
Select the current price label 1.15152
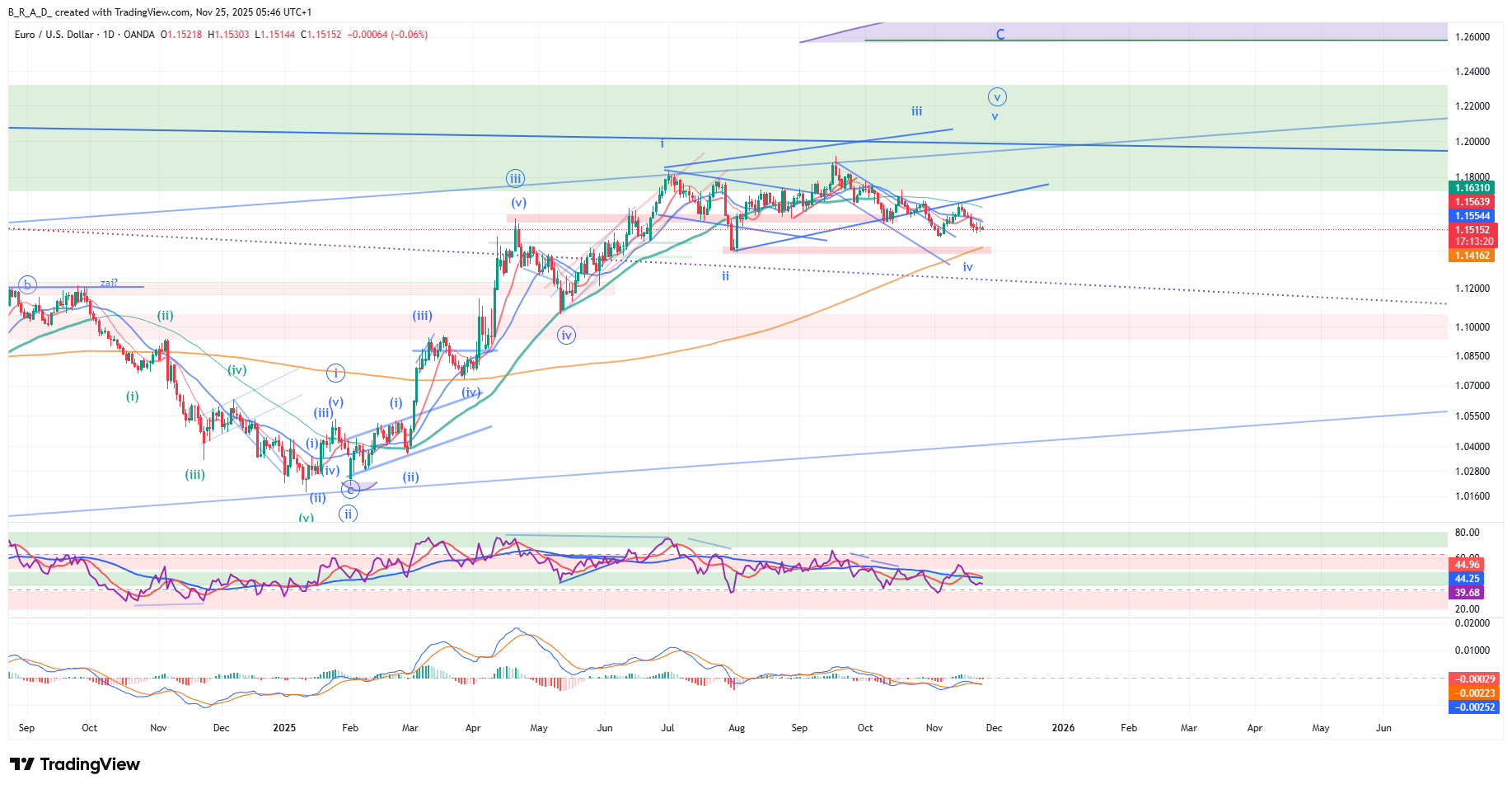click(1472, 230)
